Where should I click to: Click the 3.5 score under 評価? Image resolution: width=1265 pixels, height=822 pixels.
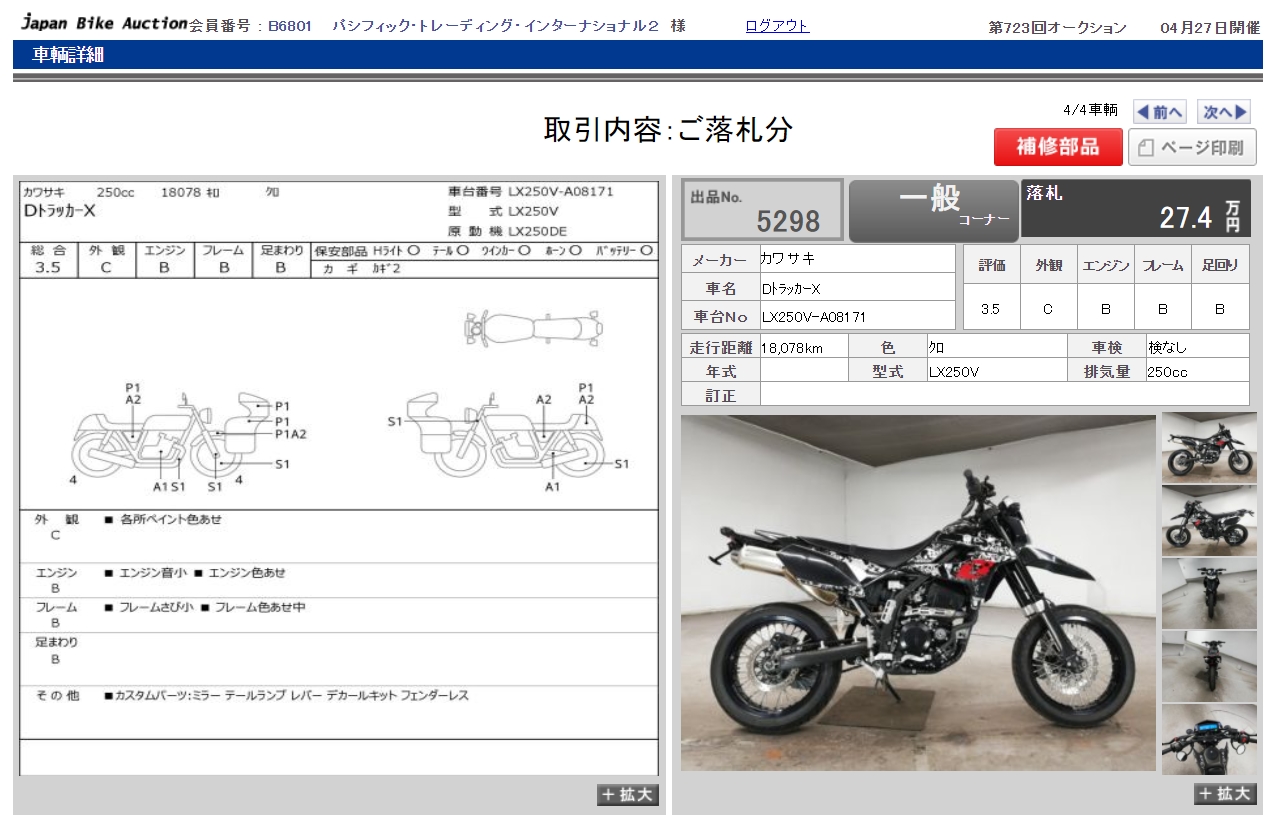pyautogui.click(x=991, y=309)
